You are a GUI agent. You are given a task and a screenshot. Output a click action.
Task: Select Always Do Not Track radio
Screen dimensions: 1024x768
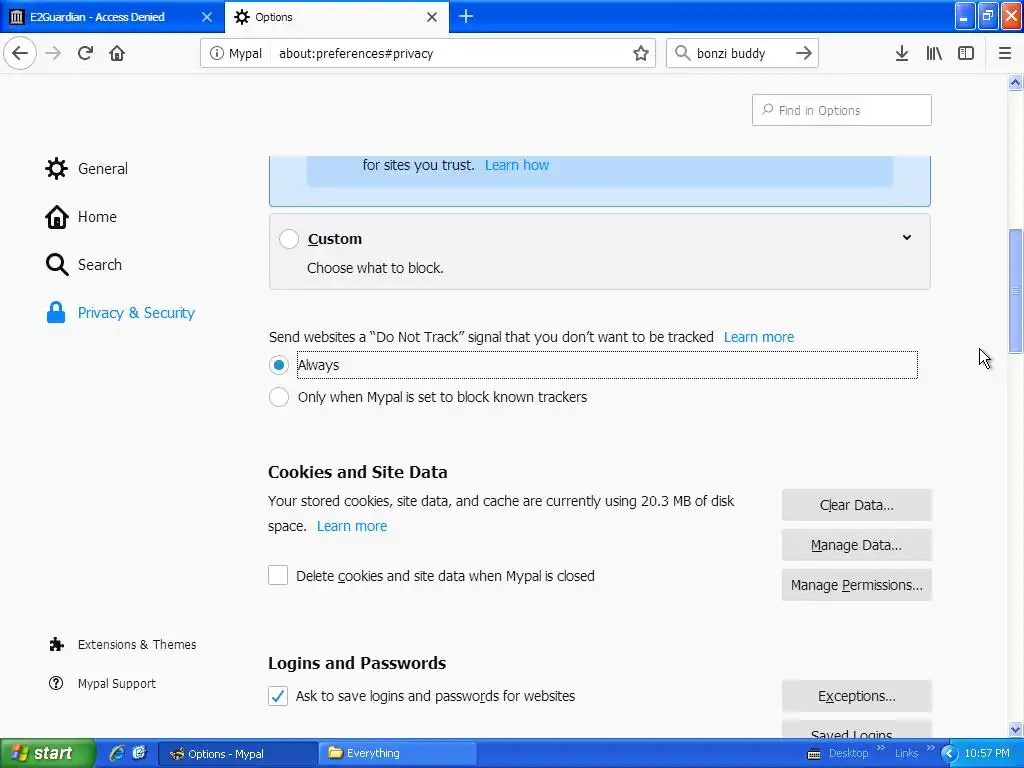(x=279, y=365)
